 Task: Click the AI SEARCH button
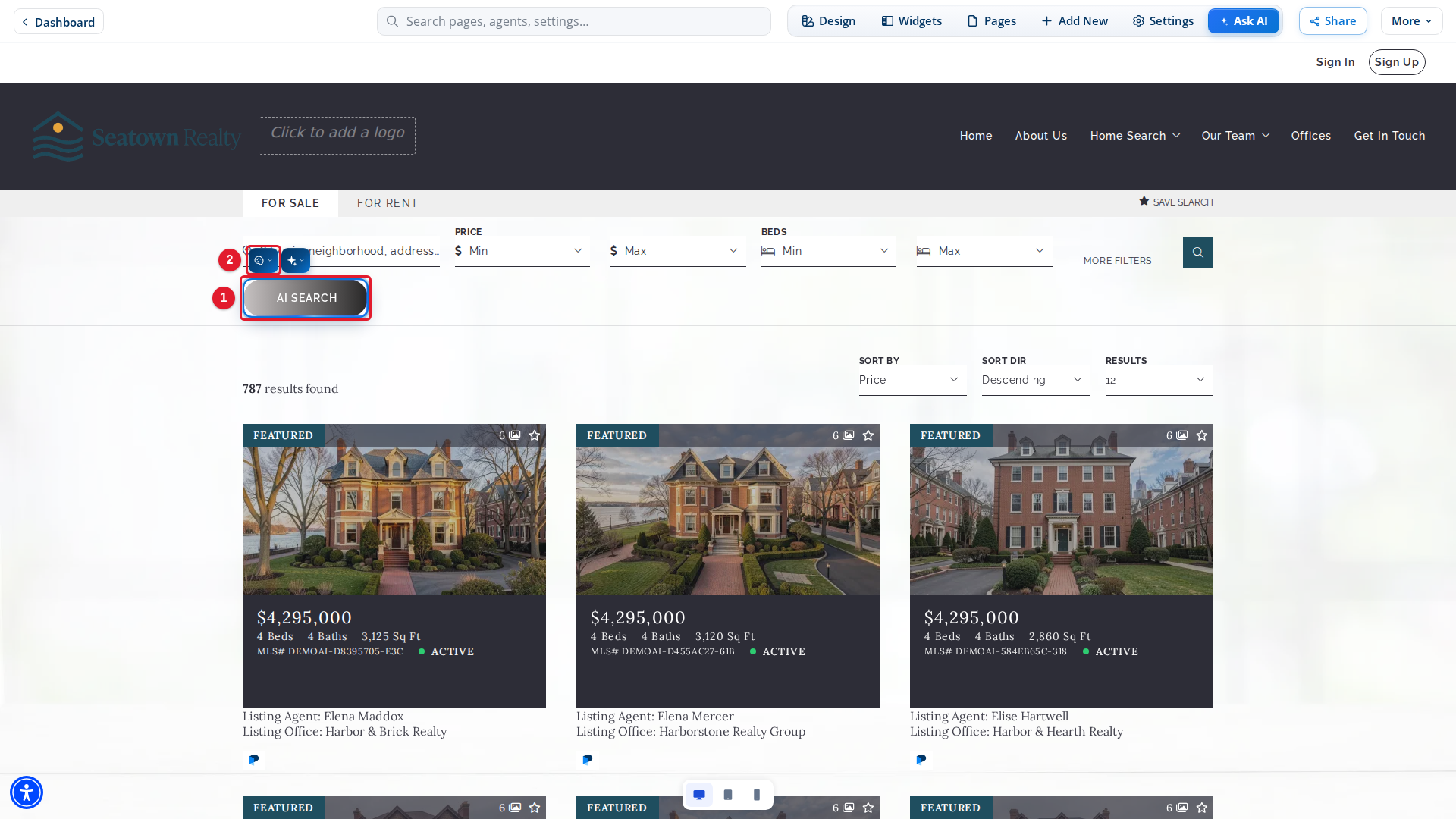pos(306,298)
